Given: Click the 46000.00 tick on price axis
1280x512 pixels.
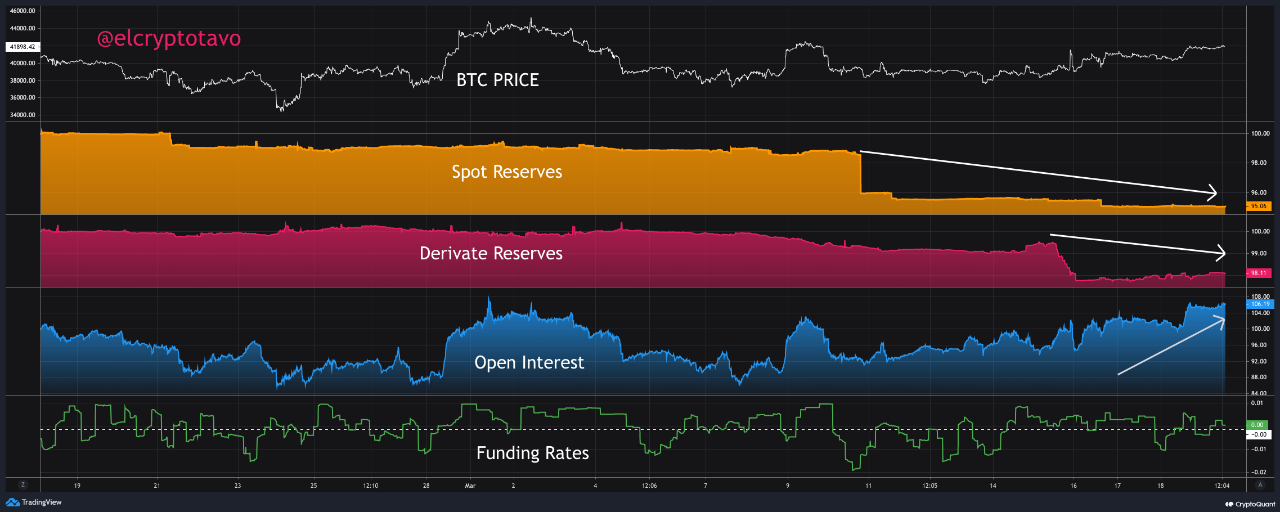Looking at the screenshot, I should [x=20, y=9].
